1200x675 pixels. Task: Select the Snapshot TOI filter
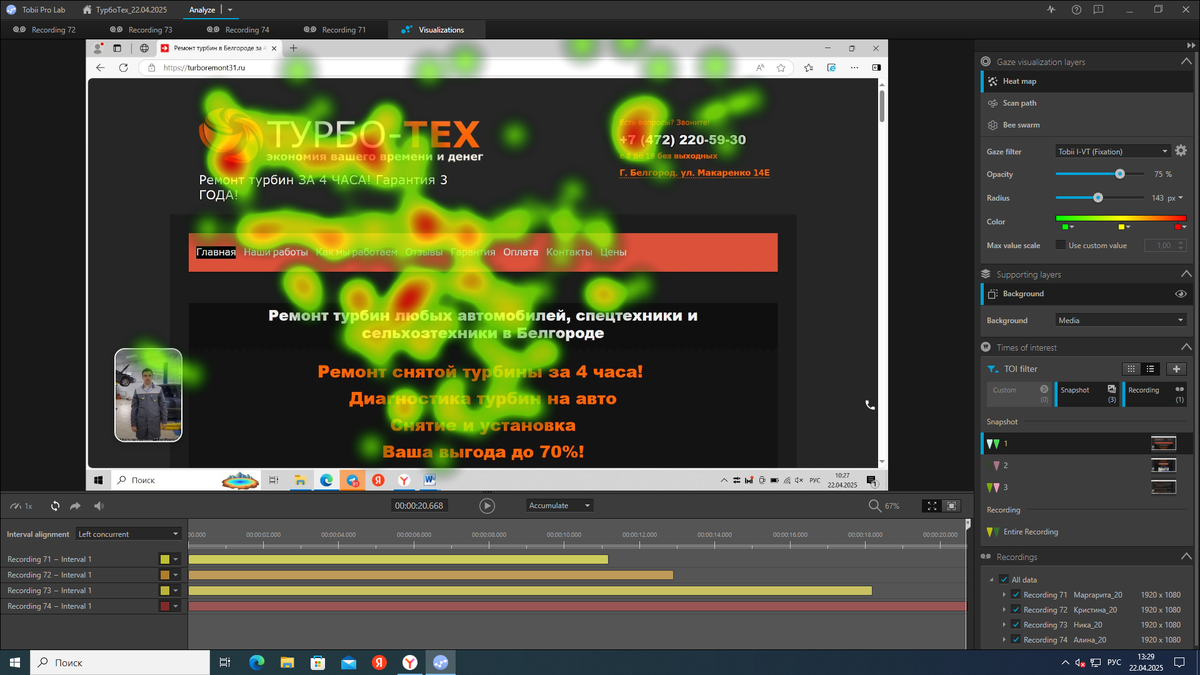(1089, 394)
